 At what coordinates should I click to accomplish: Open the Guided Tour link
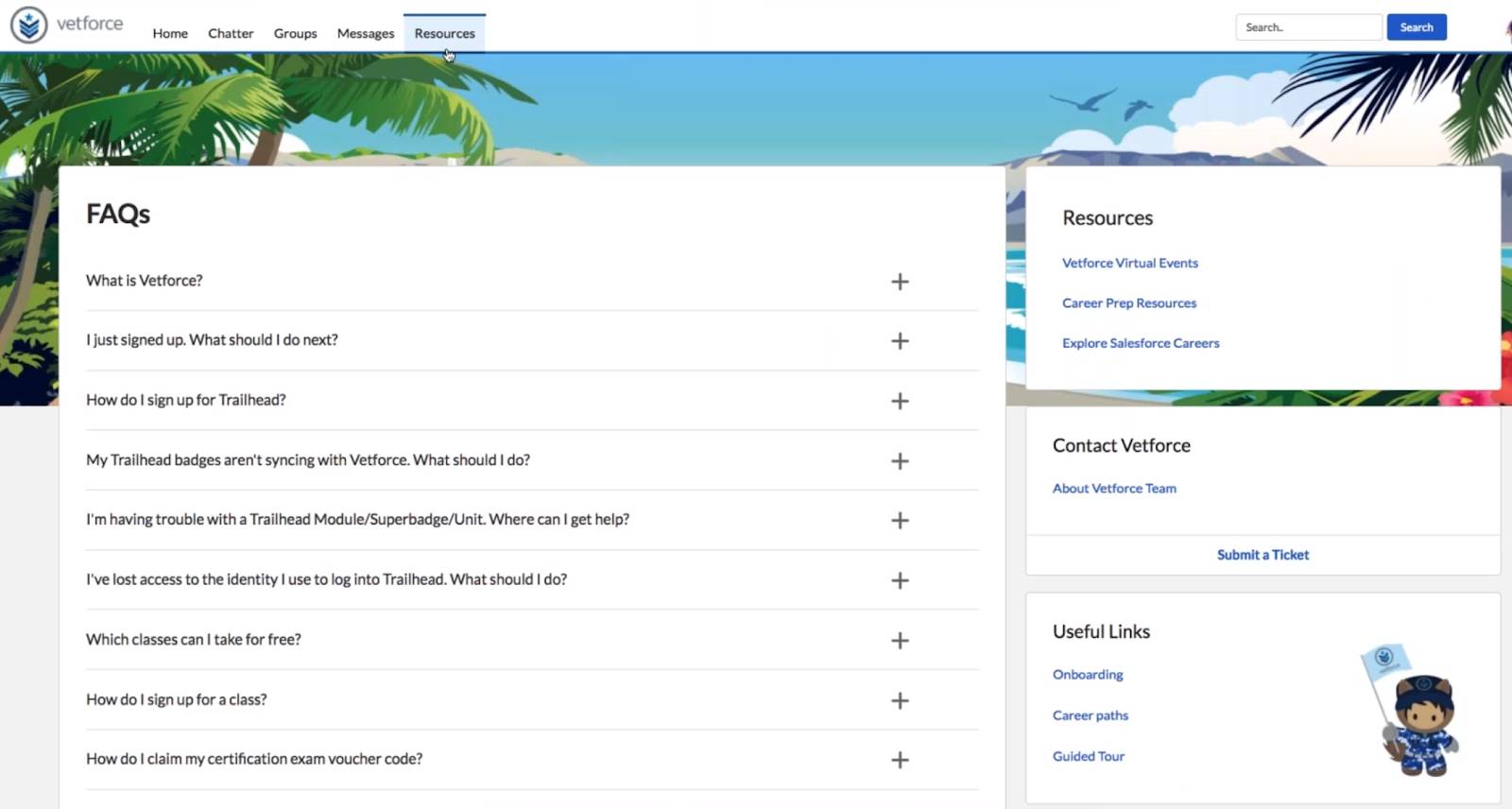coord(1089,756)
